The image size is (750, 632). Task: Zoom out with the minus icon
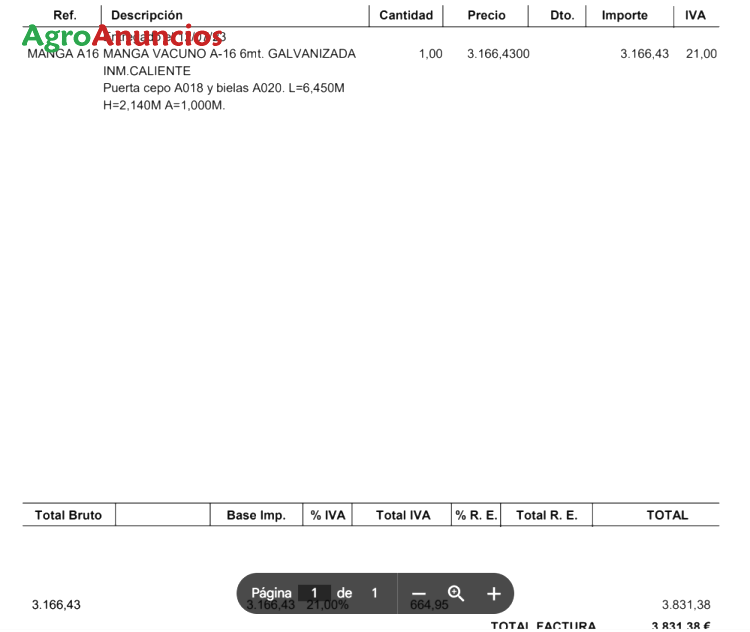coord(419,594)
